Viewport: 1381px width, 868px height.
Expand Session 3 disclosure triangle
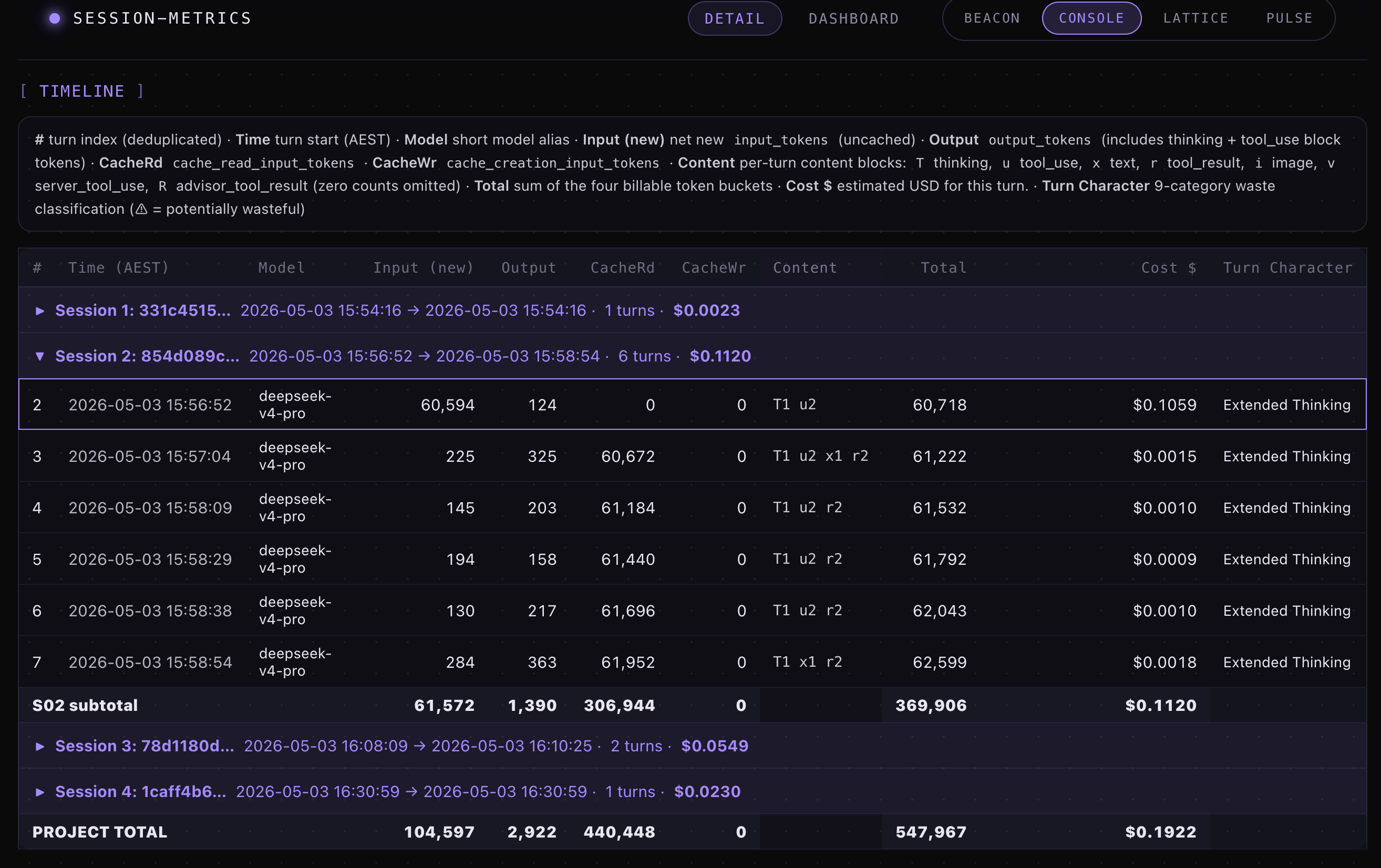tap(39, 747)
